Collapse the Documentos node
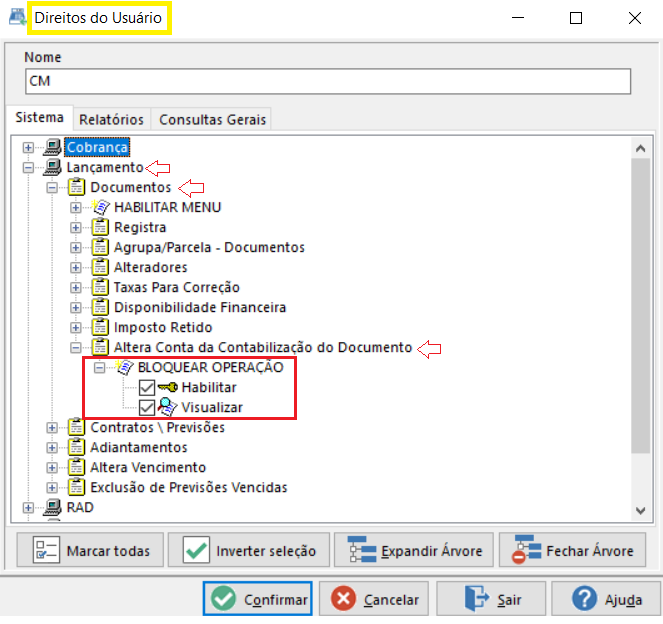The height and width of the screenshot is (624, 663). coord(52,187)
